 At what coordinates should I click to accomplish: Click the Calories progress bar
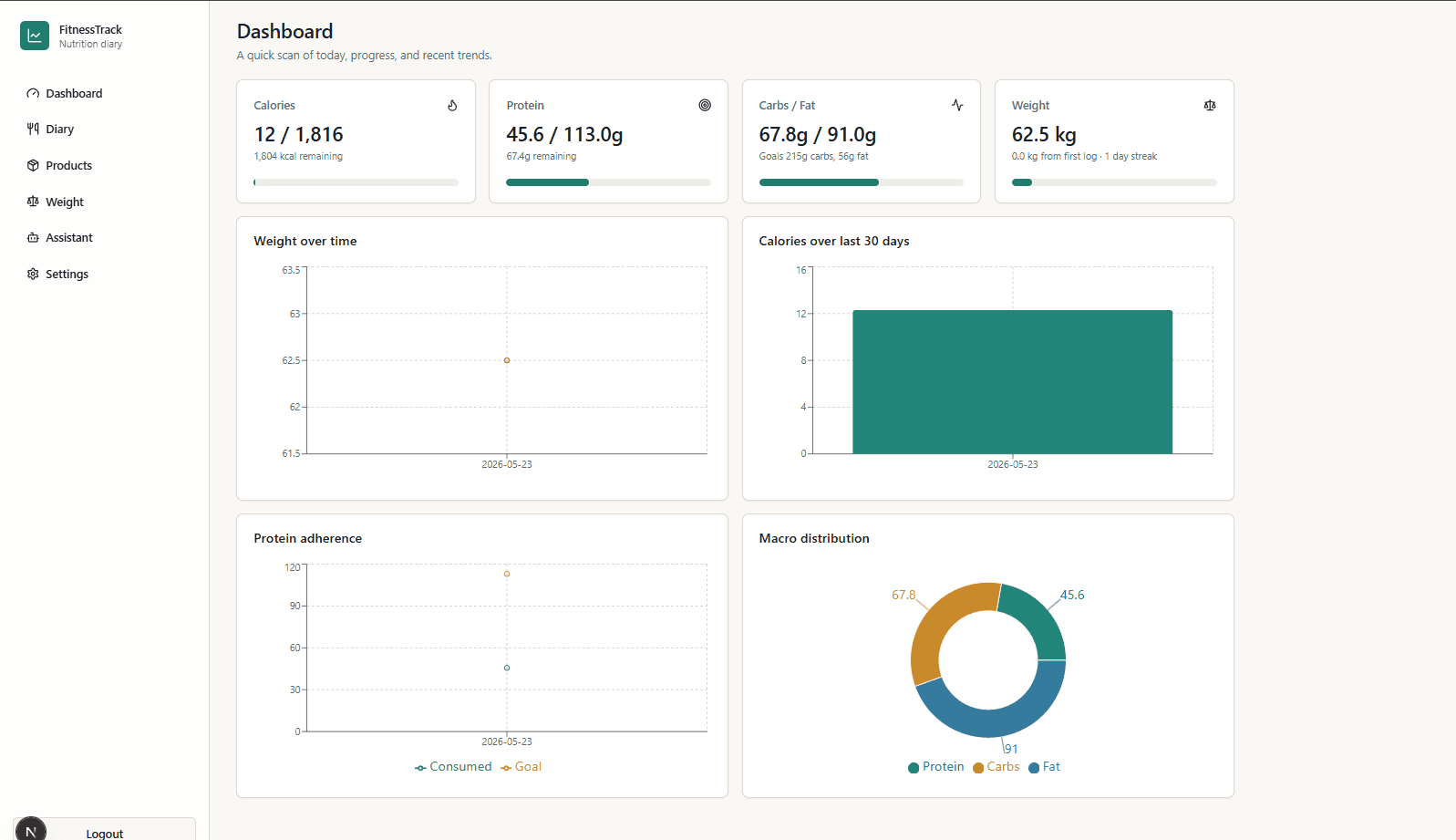[356, 182]
